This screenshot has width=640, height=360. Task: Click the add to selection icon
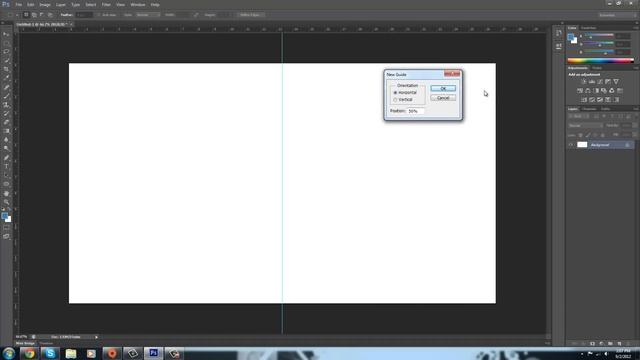tap(34, 15)
